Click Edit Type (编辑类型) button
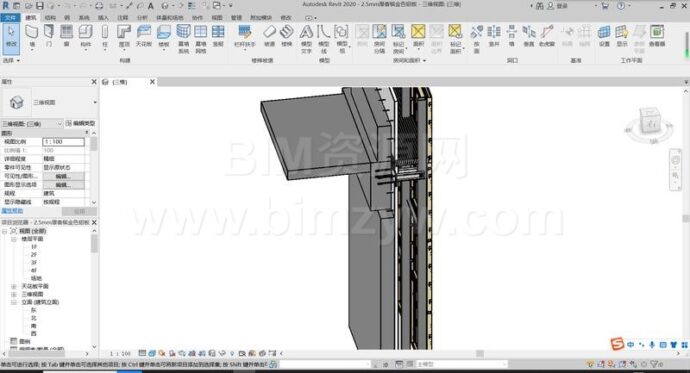 coord(81,124)
